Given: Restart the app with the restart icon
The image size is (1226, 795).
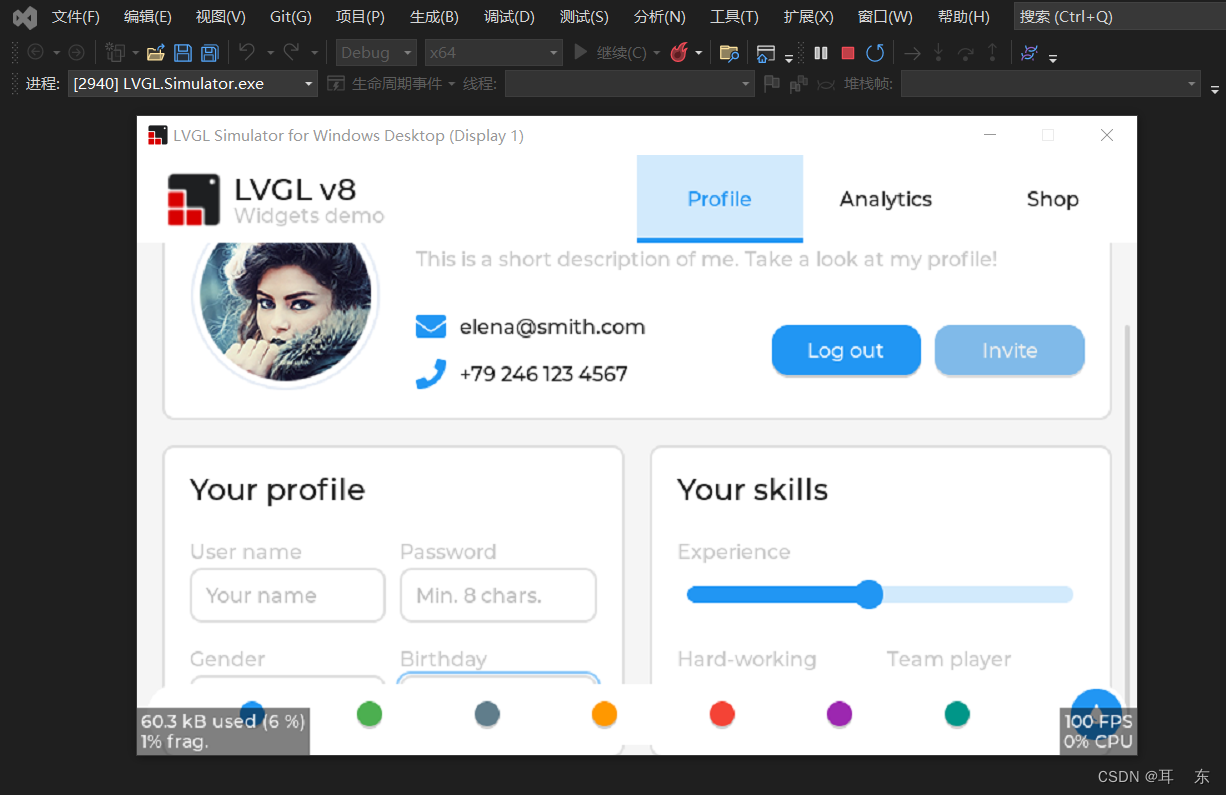Looking at the screenshot, I should 876,52.
